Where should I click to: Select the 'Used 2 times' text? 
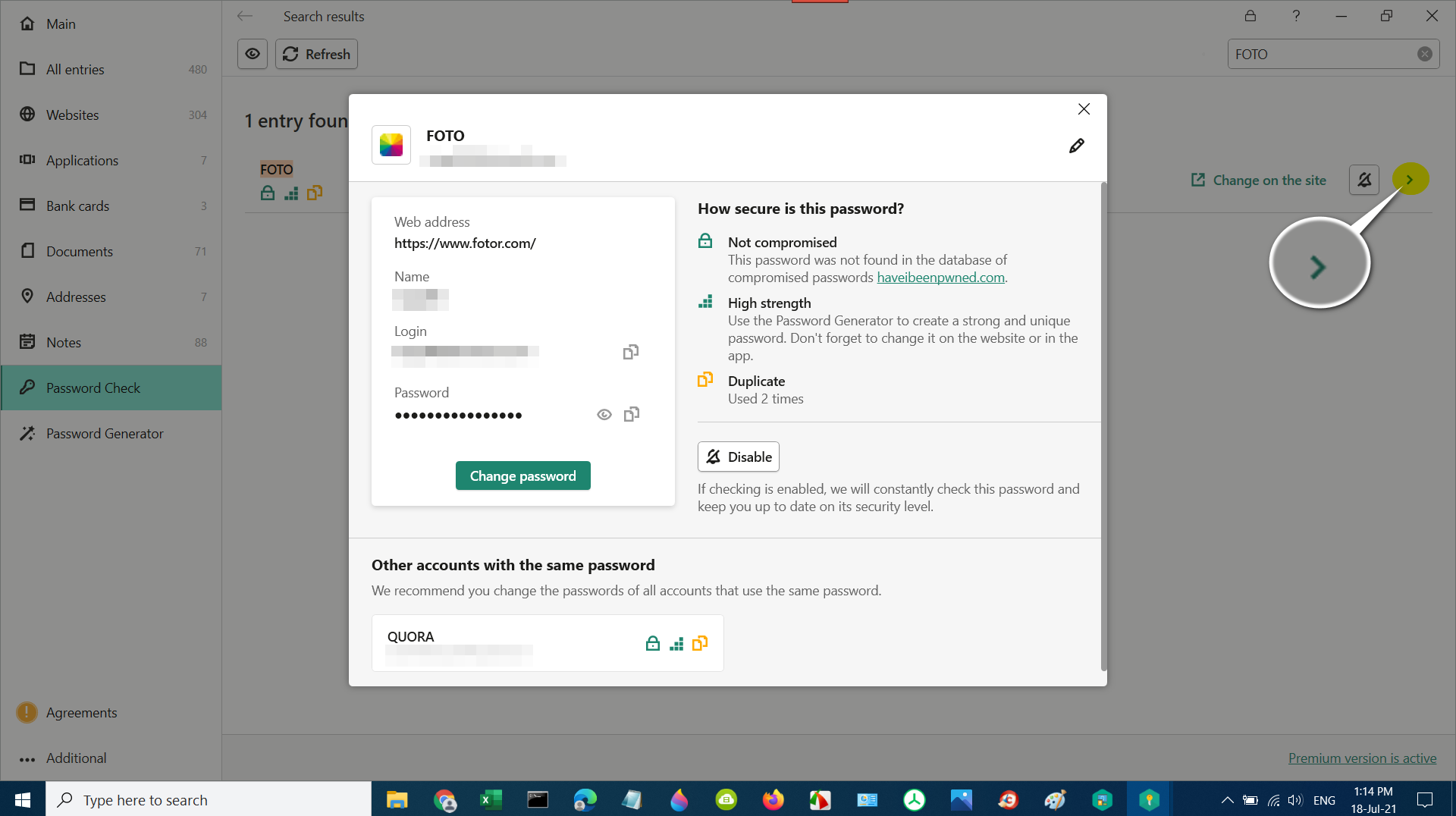click(766, 399)
